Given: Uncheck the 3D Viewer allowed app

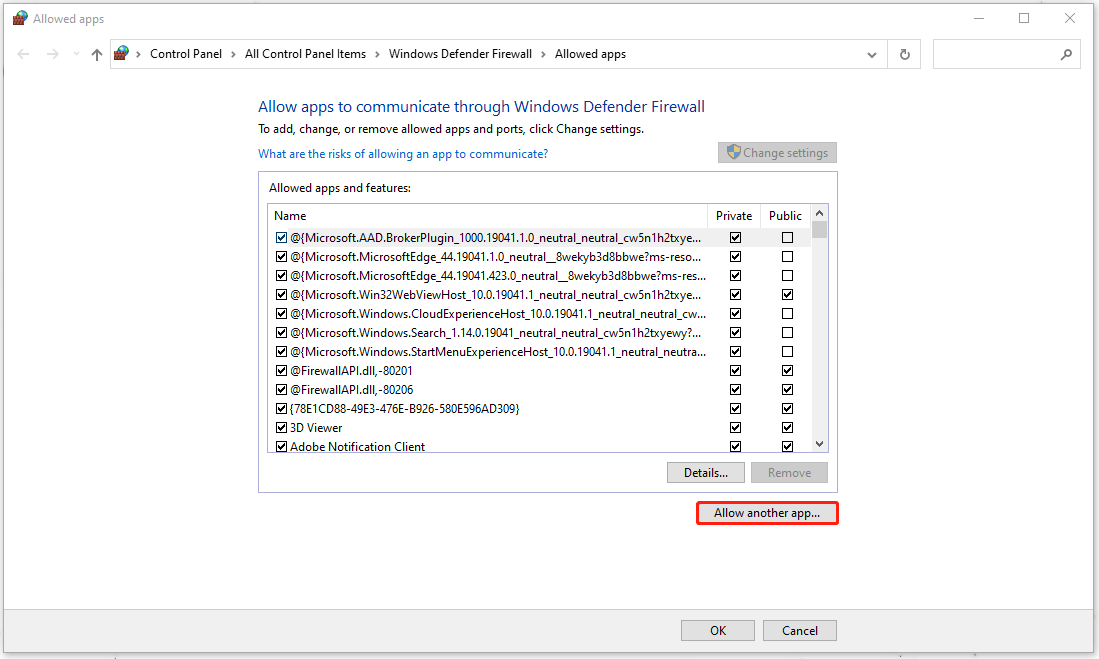Looking at the screenshot, I should pos(281,427).
